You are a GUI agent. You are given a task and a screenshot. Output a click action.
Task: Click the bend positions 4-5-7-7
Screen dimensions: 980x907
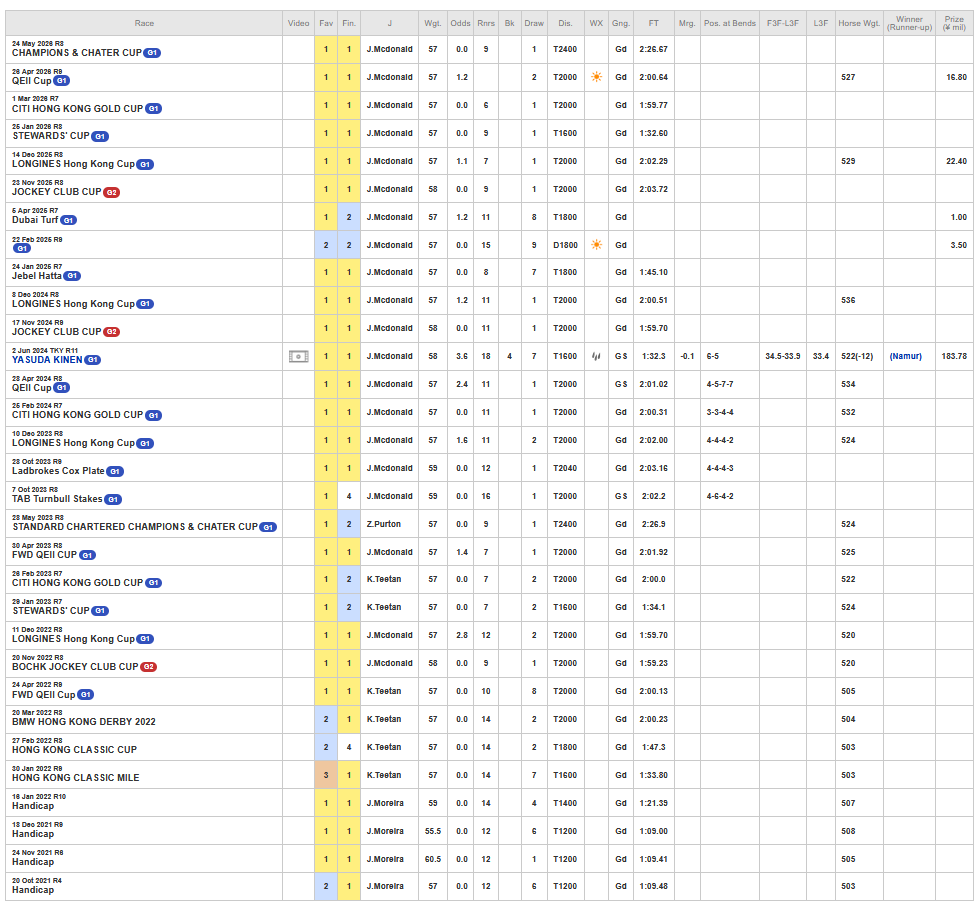coord(720,384)
